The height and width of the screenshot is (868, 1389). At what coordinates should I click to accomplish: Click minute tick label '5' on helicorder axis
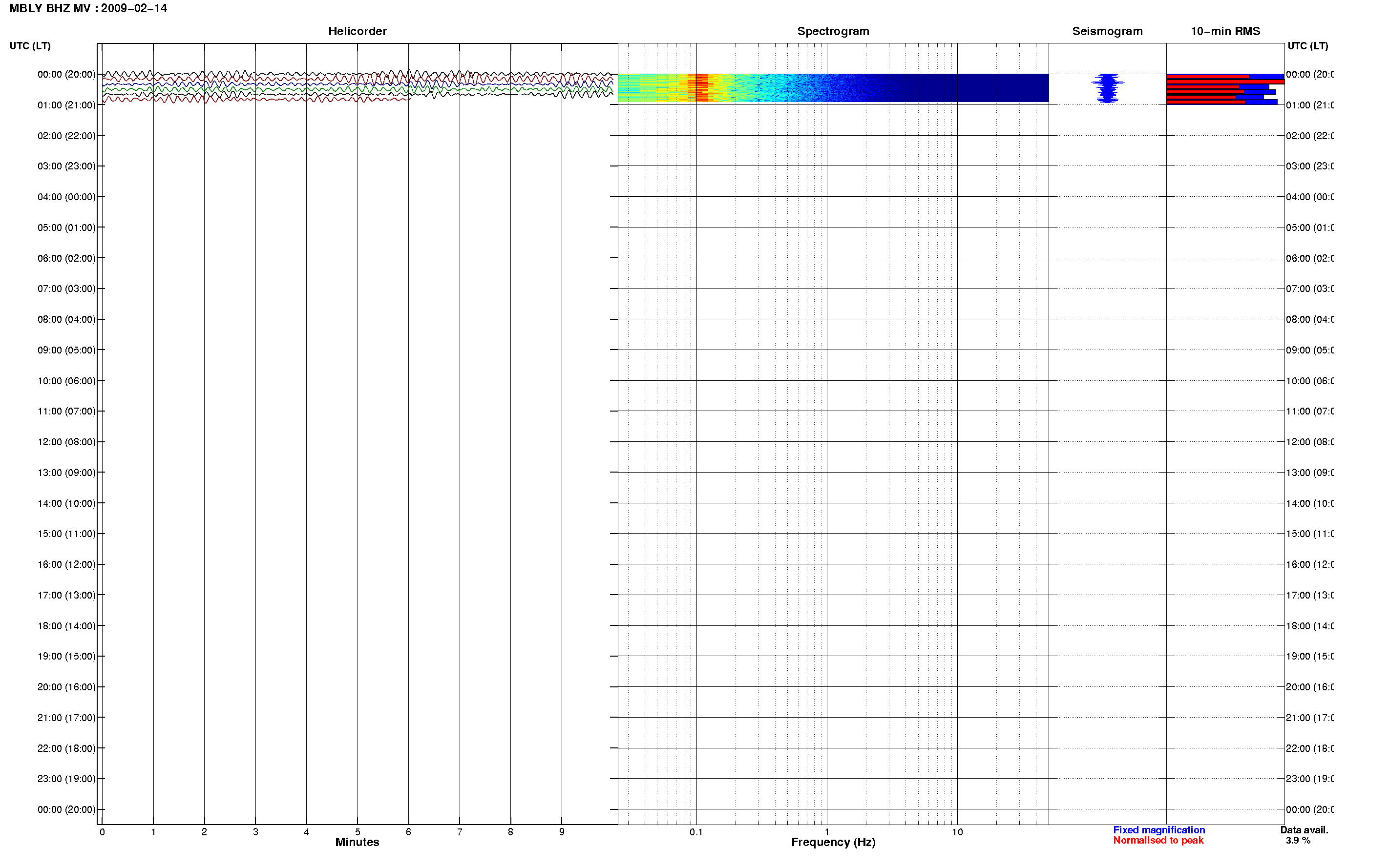point(357,832)
